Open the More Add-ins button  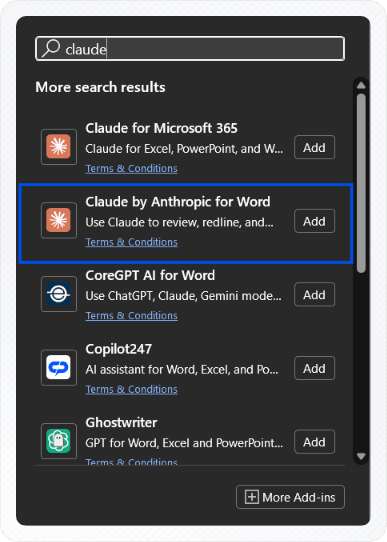[x=290, y=497]
